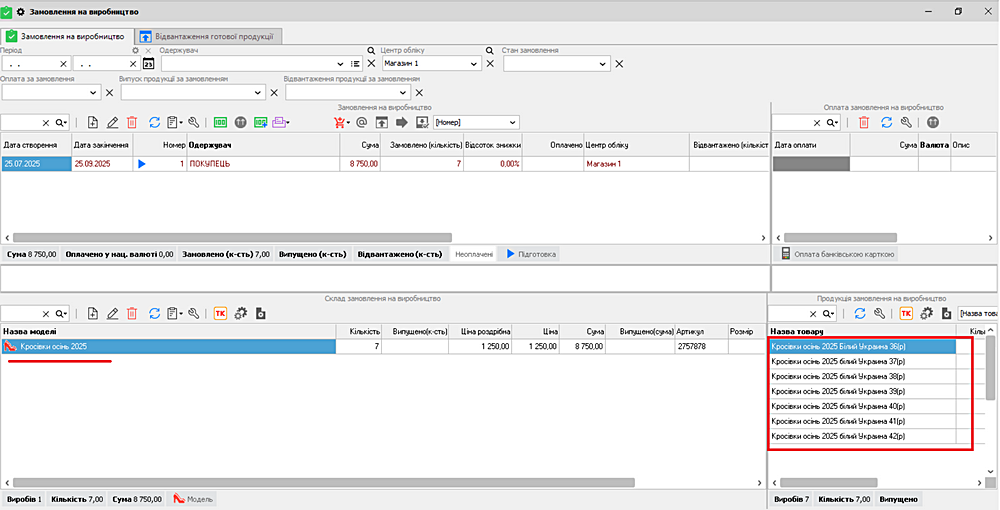Click the Підготовка status button

532,254
